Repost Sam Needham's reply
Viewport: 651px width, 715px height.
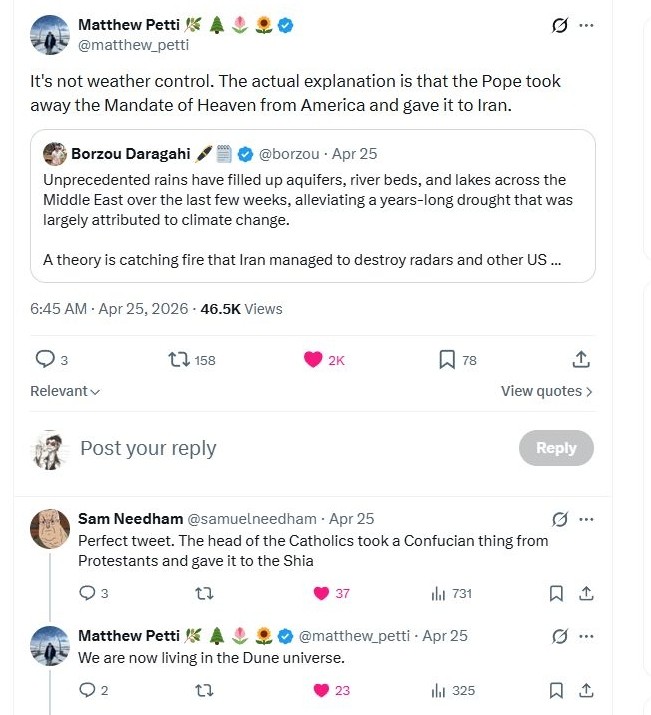pos(204,593)
